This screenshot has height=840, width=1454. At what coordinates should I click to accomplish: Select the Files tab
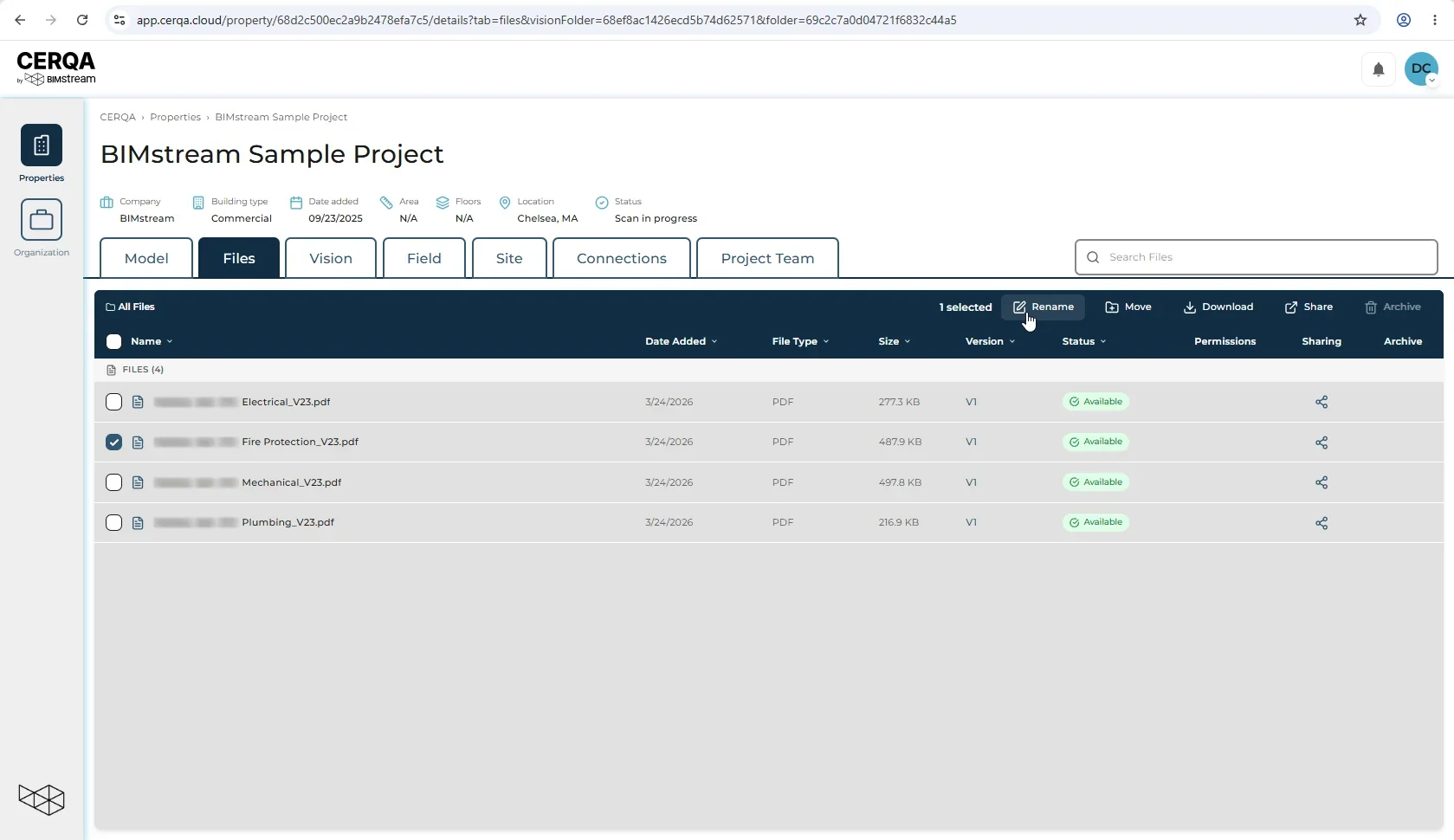click(239, 258)
